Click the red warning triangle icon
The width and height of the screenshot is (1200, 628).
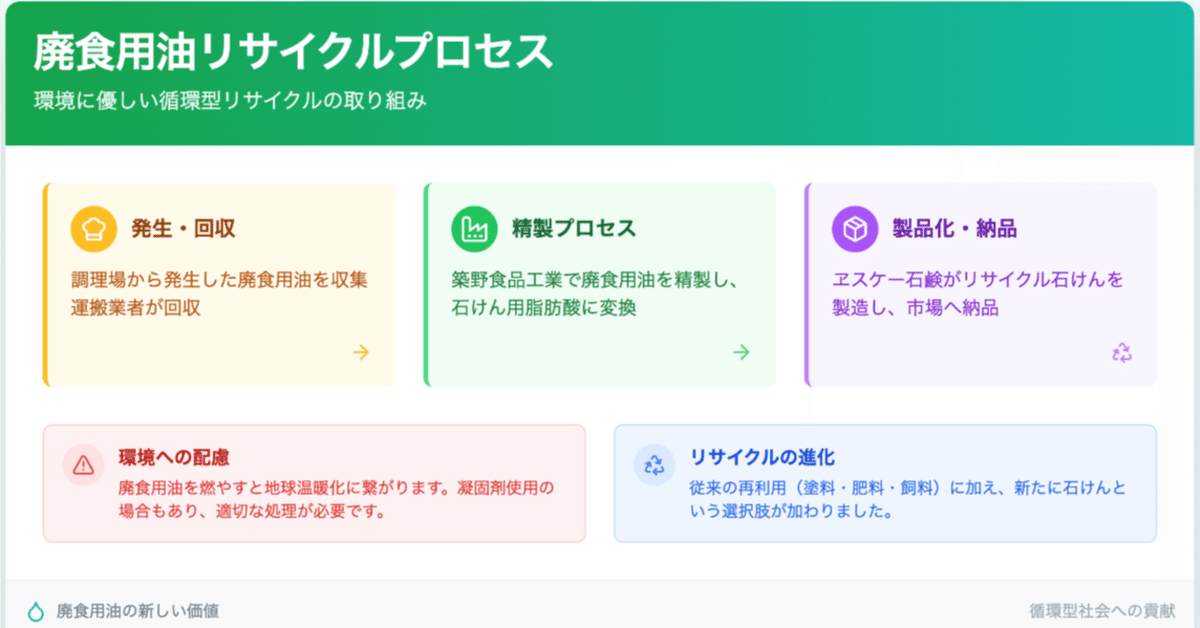(83, 464)
